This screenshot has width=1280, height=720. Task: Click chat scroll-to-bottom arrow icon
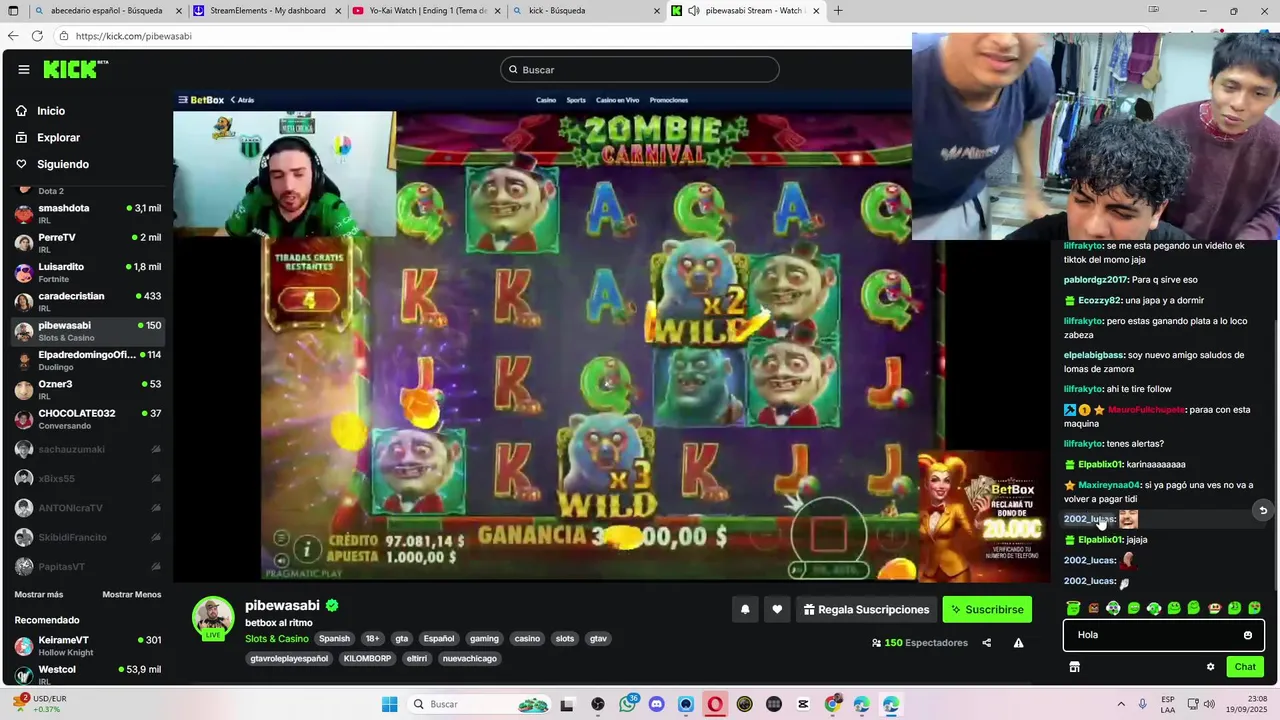pyautogui.click(x=1263, y=510)
